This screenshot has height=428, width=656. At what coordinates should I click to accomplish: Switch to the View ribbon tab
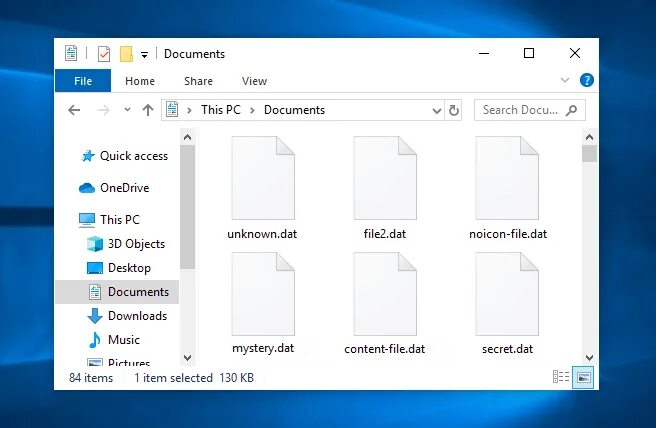(x=254, y=81)
